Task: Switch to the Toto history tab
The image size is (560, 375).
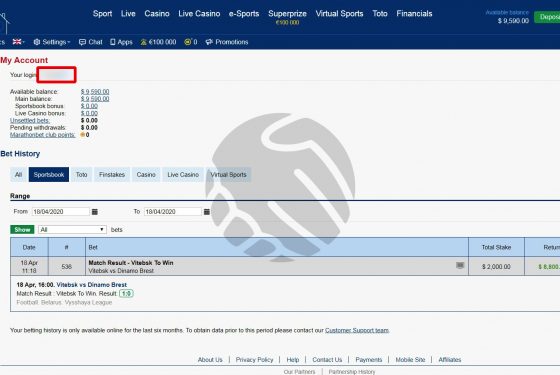Action: pyautogui.click(x=81, y=175)
